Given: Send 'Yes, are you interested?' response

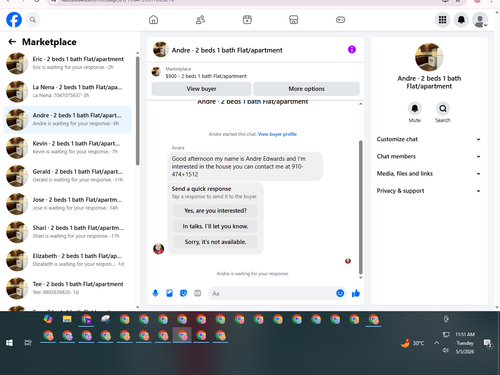Looking at the screenshot, I should 215,211.
